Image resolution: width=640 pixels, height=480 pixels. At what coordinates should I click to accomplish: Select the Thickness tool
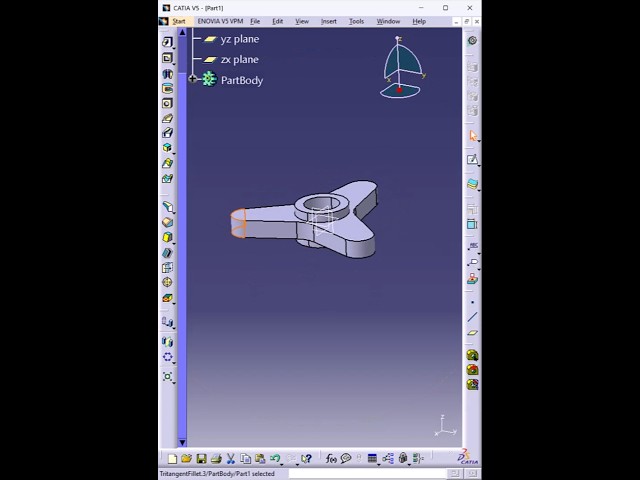pos(167,268)
